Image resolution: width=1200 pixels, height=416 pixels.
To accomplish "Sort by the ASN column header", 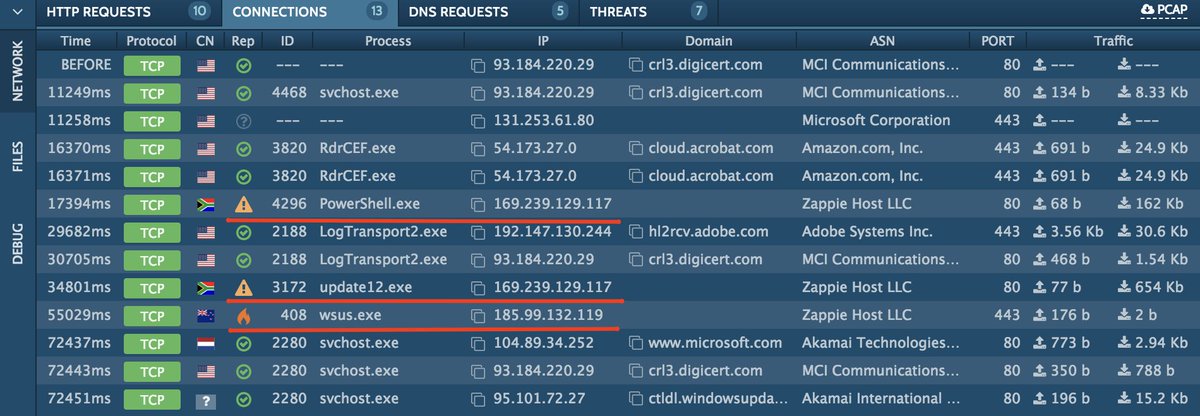I will [881, 41].
